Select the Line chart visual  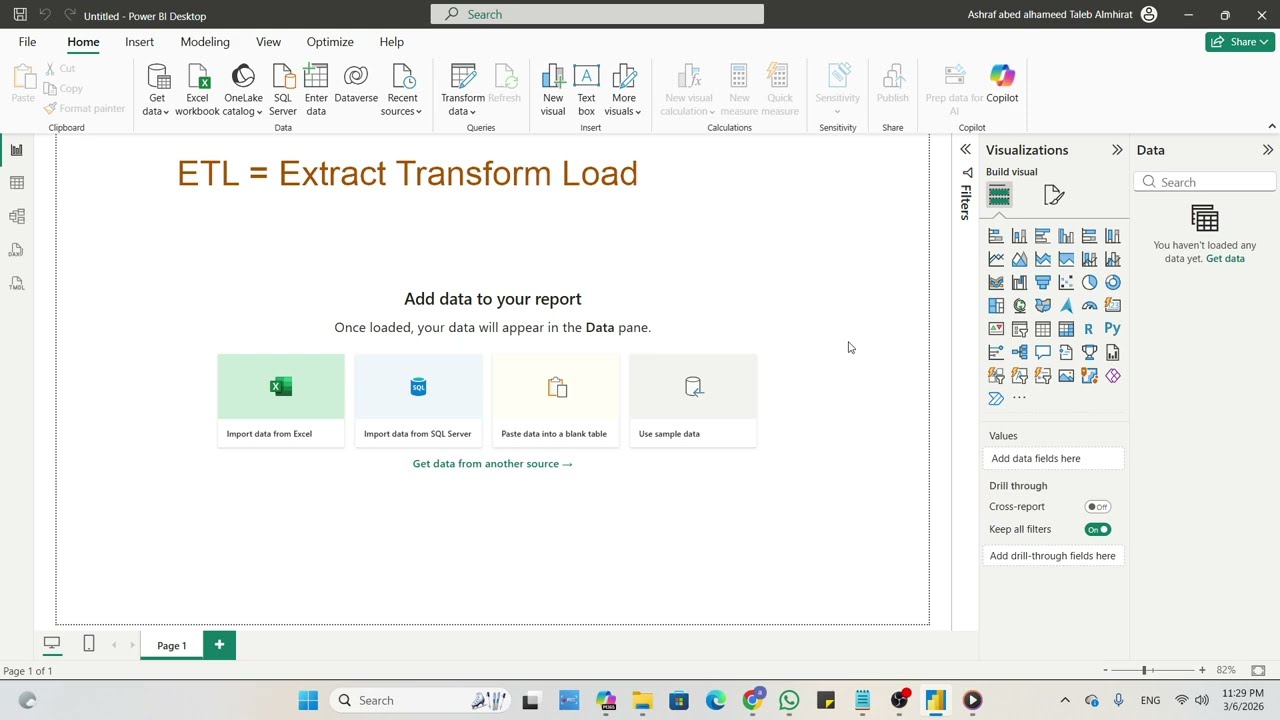pos(996,259)
